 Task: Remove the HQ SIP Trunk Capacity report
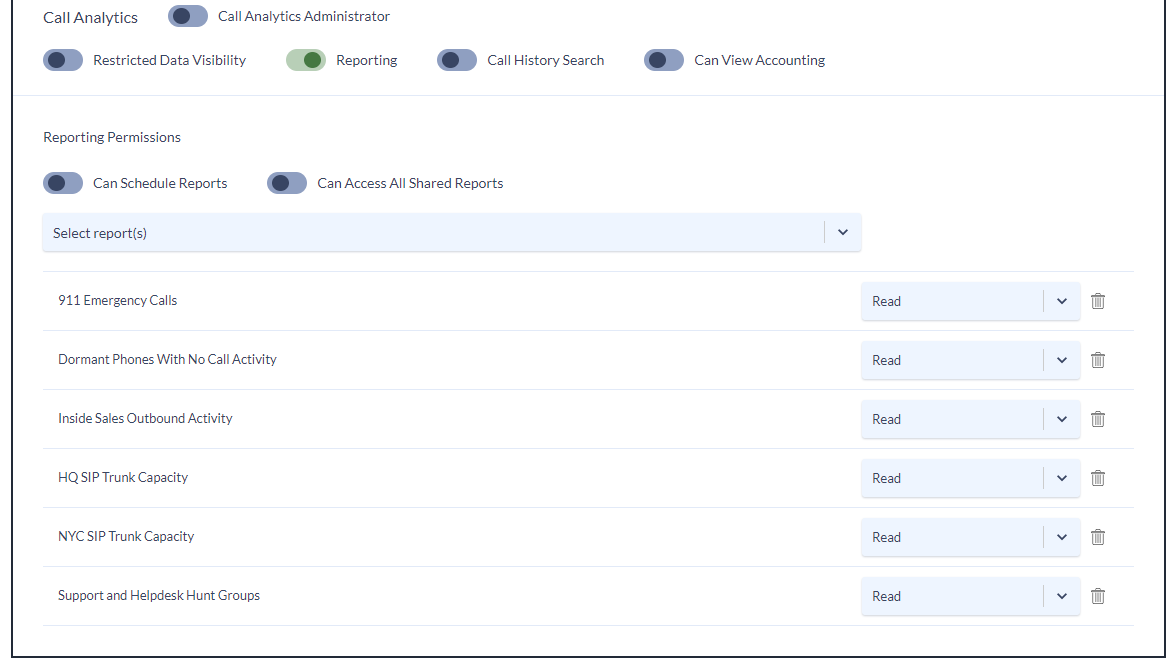tap(1097, 478)
